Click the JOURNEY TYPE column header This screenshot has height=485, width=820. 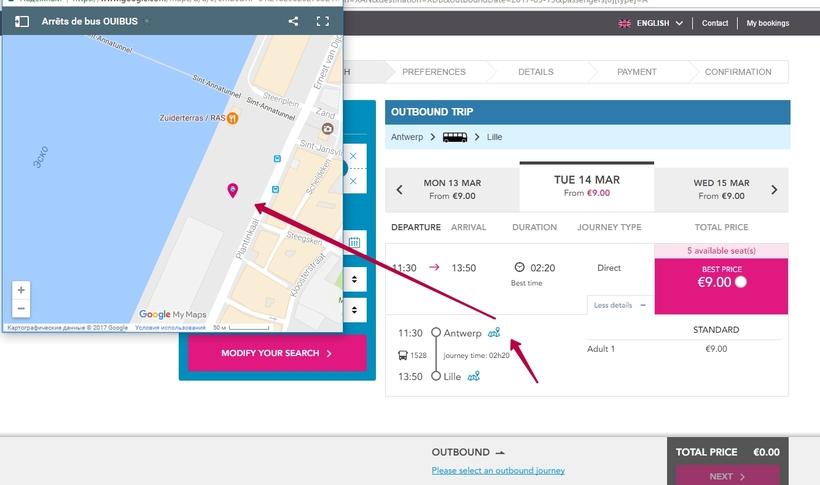click(609, 227)
